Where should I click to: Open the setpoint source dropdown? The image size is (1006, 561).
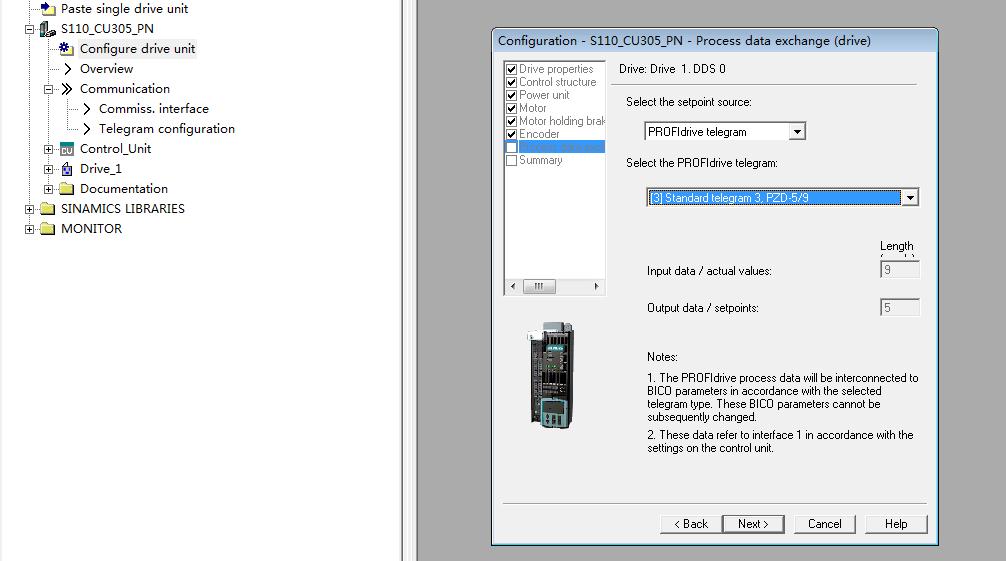click(797, 132)
